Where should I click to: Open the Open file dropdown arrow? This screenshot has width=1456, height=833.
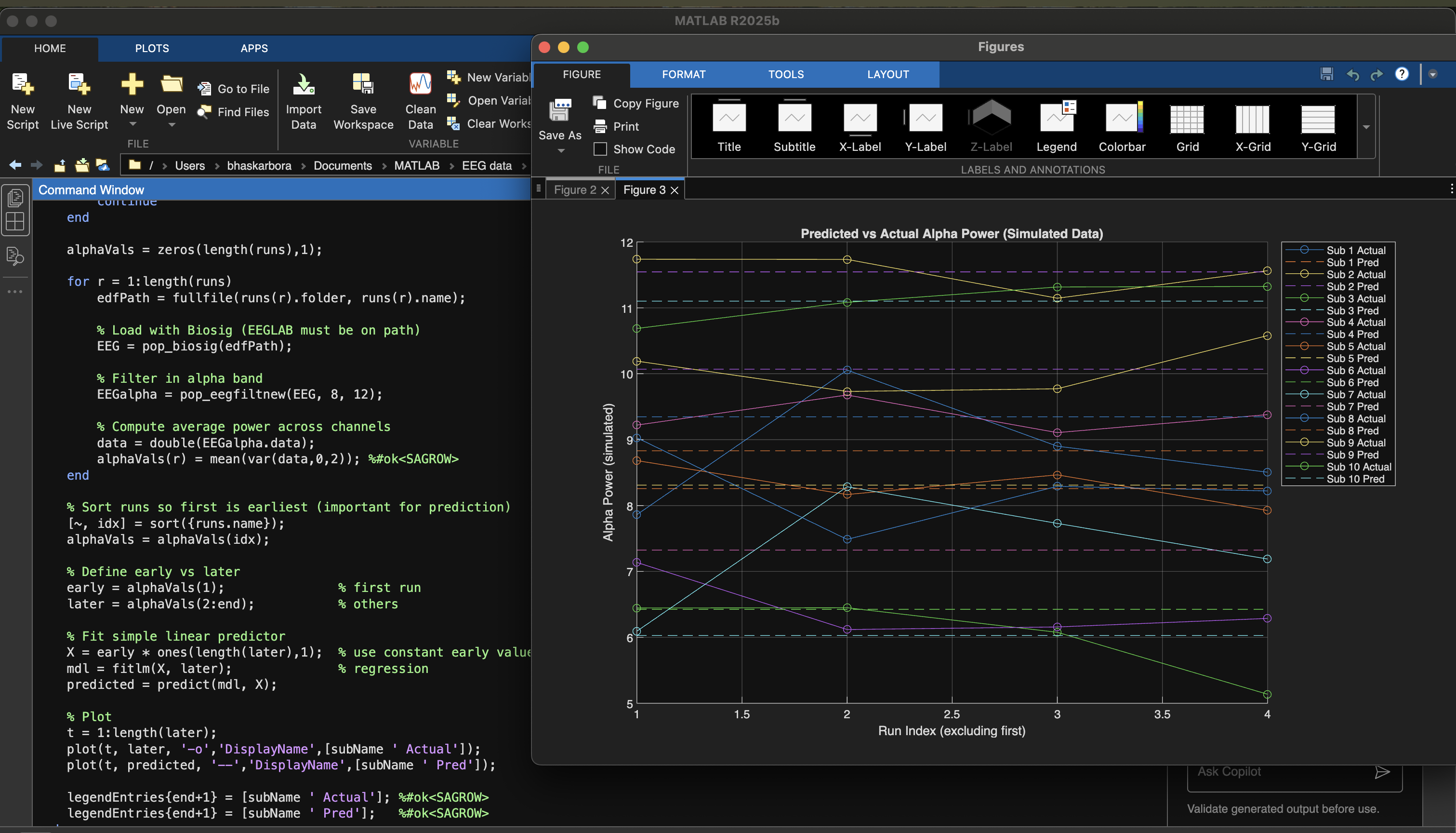172,124
